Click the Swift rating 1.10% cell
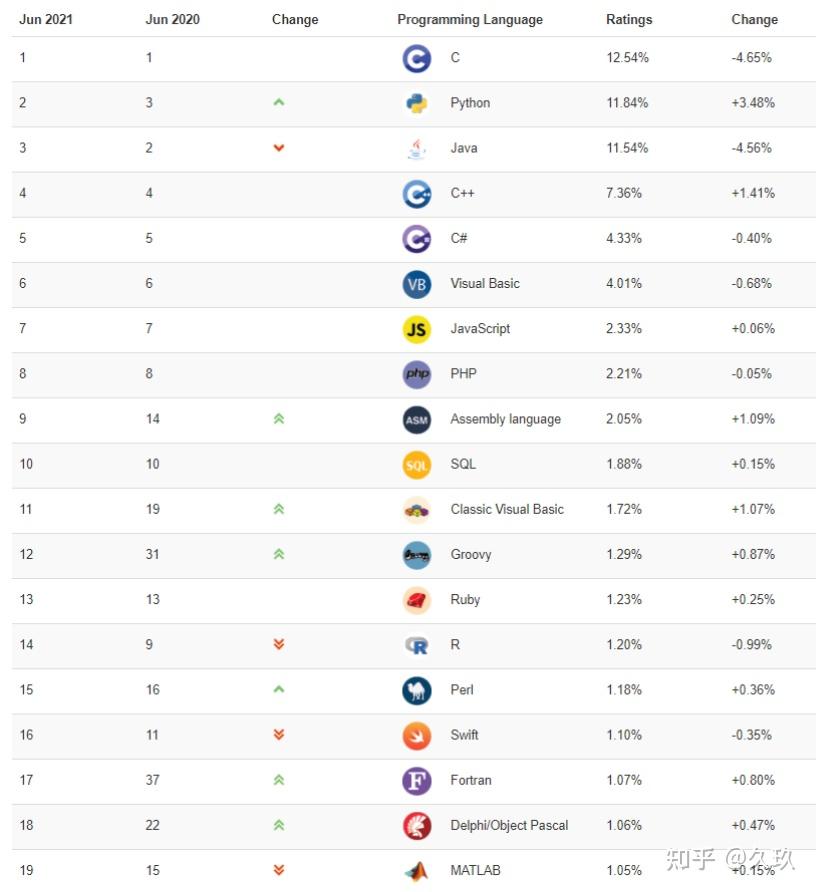Image resolution: width=816 pixels, height=892 pixels. (x=624, y=735)
